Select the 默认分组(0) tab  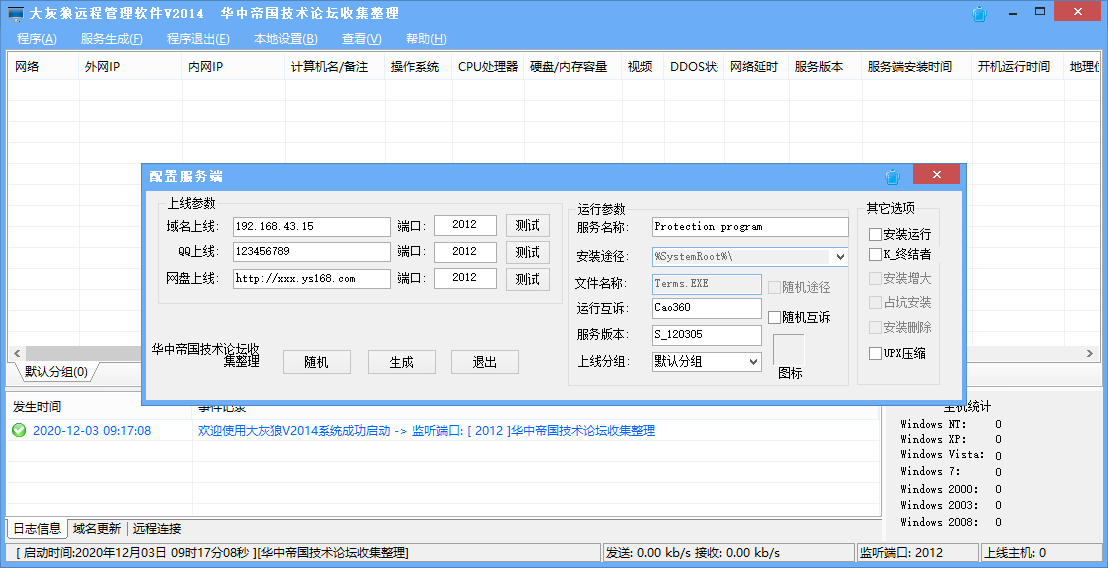click(55, 372)
